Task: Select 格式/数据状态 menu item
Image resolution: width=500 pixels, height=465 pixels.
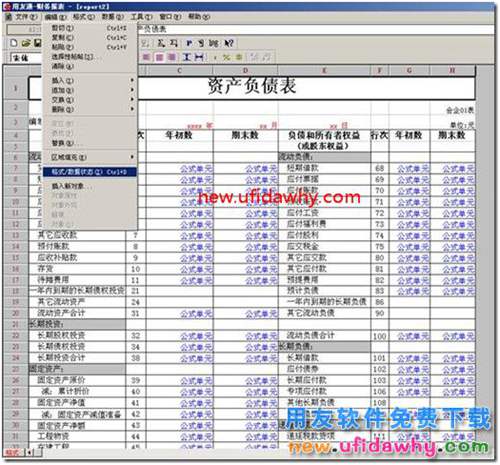Action: click(89, 172)
